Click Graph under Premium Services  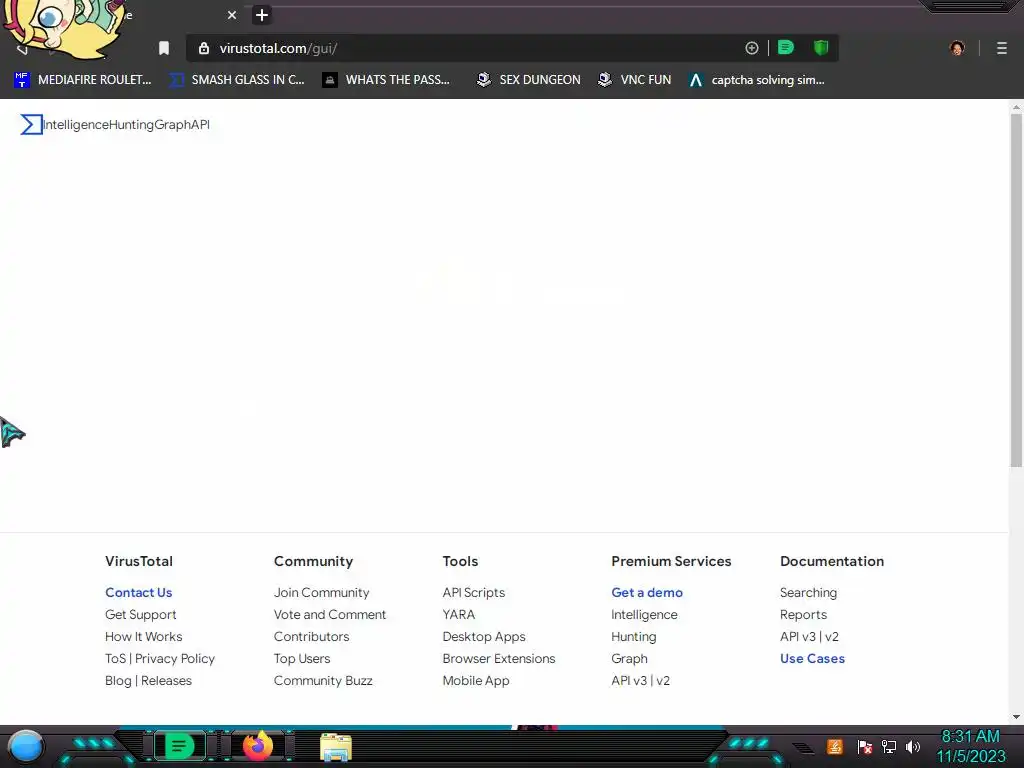(x=630, y=658)
